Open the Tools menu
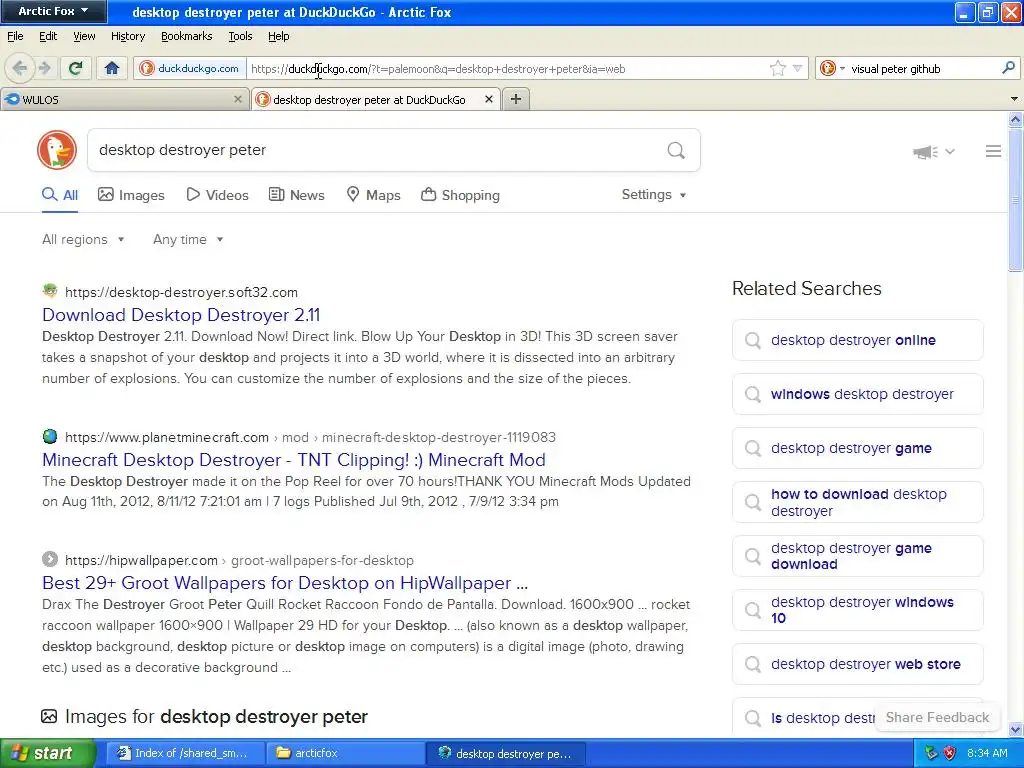 pyautogui.click(x=240, y=36)
